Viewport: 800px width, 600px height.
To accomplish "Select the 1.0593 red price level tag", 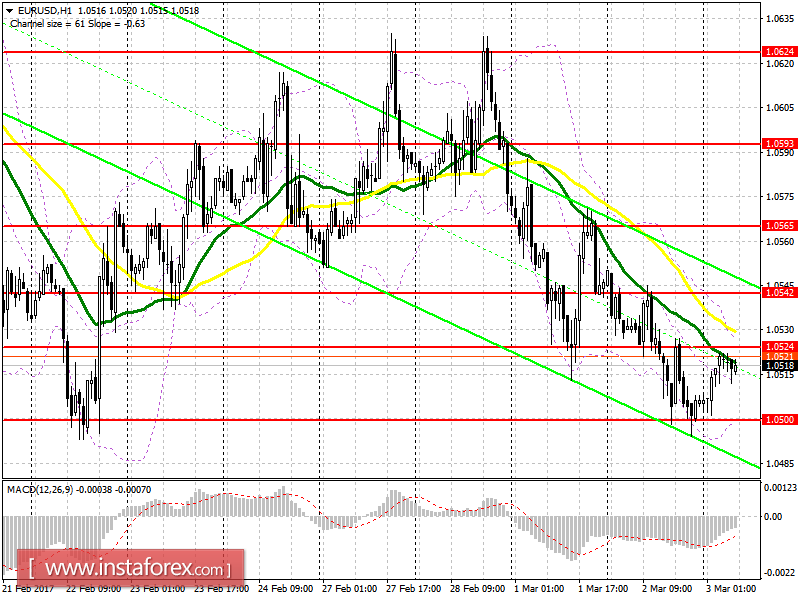I will click(x=780, y=143).
